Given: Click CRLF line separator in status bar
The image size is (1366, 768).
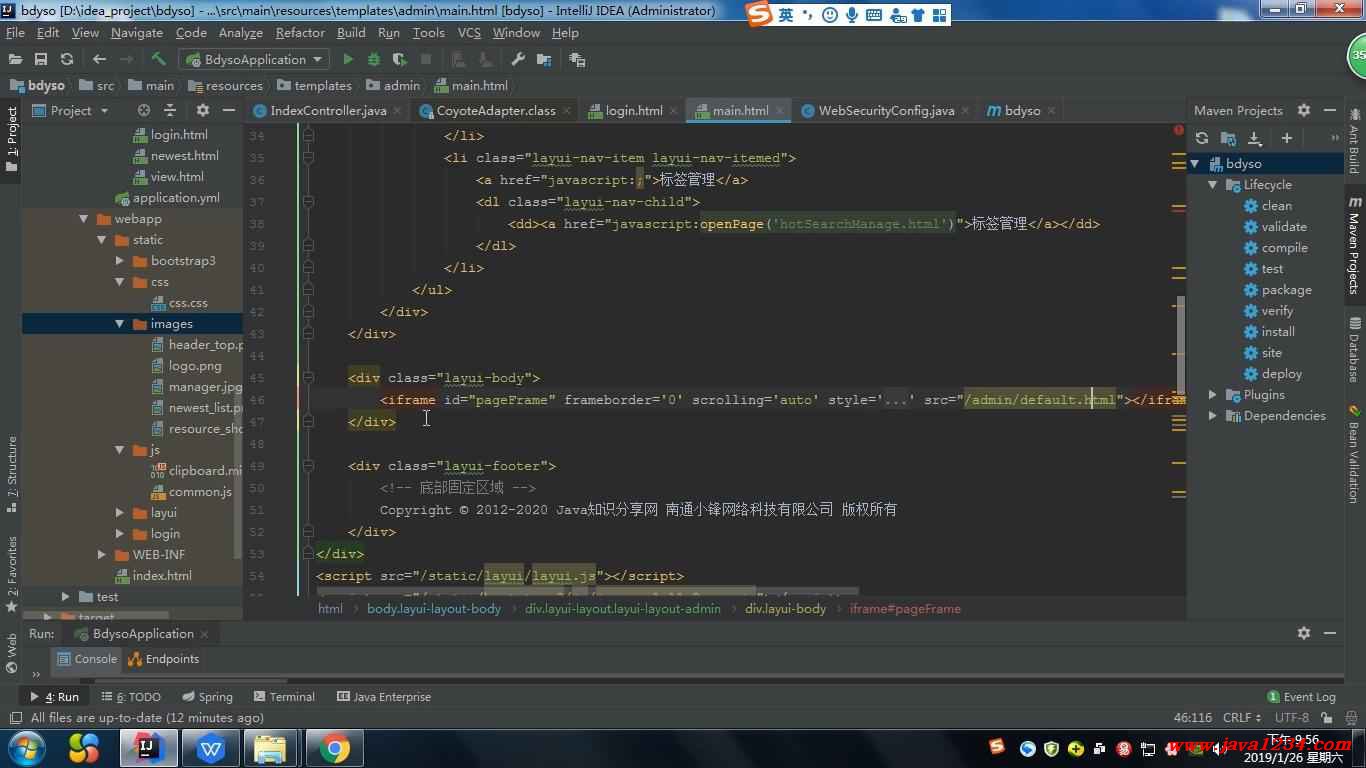Looking at the screenshot, I should point(1242,718).
